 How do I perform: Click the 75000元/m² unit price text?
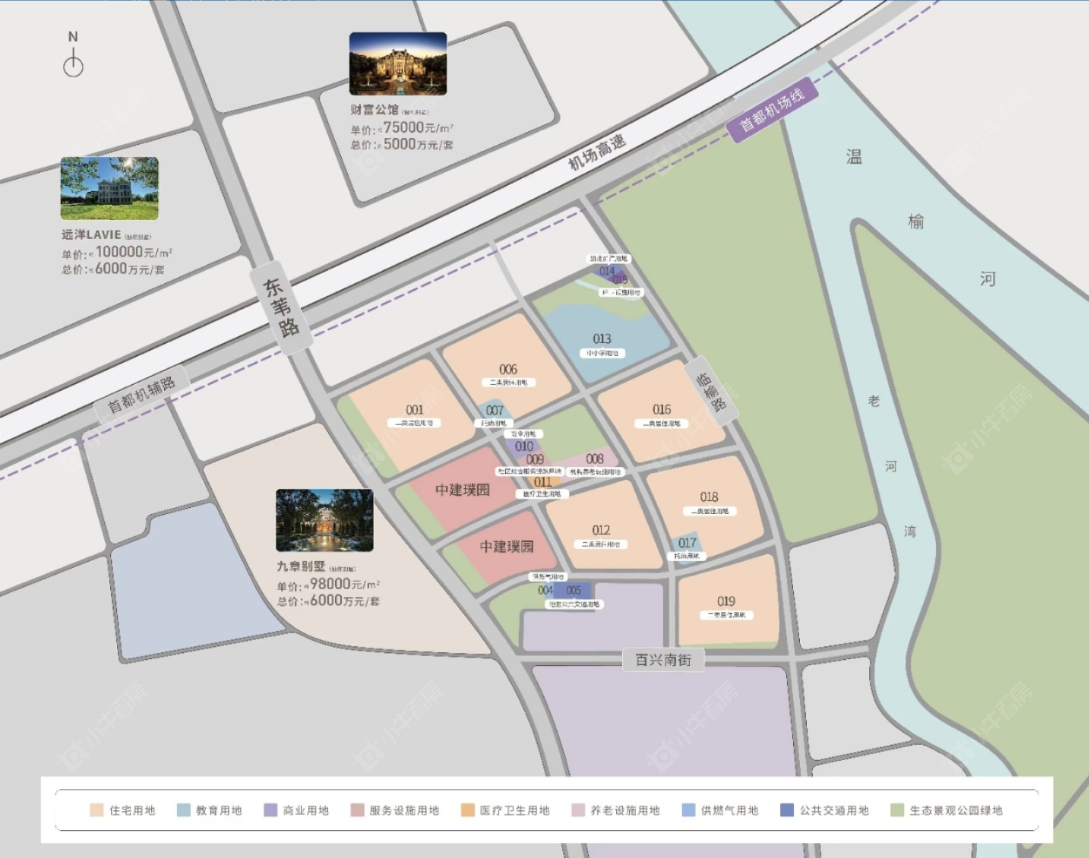[419, 128]
